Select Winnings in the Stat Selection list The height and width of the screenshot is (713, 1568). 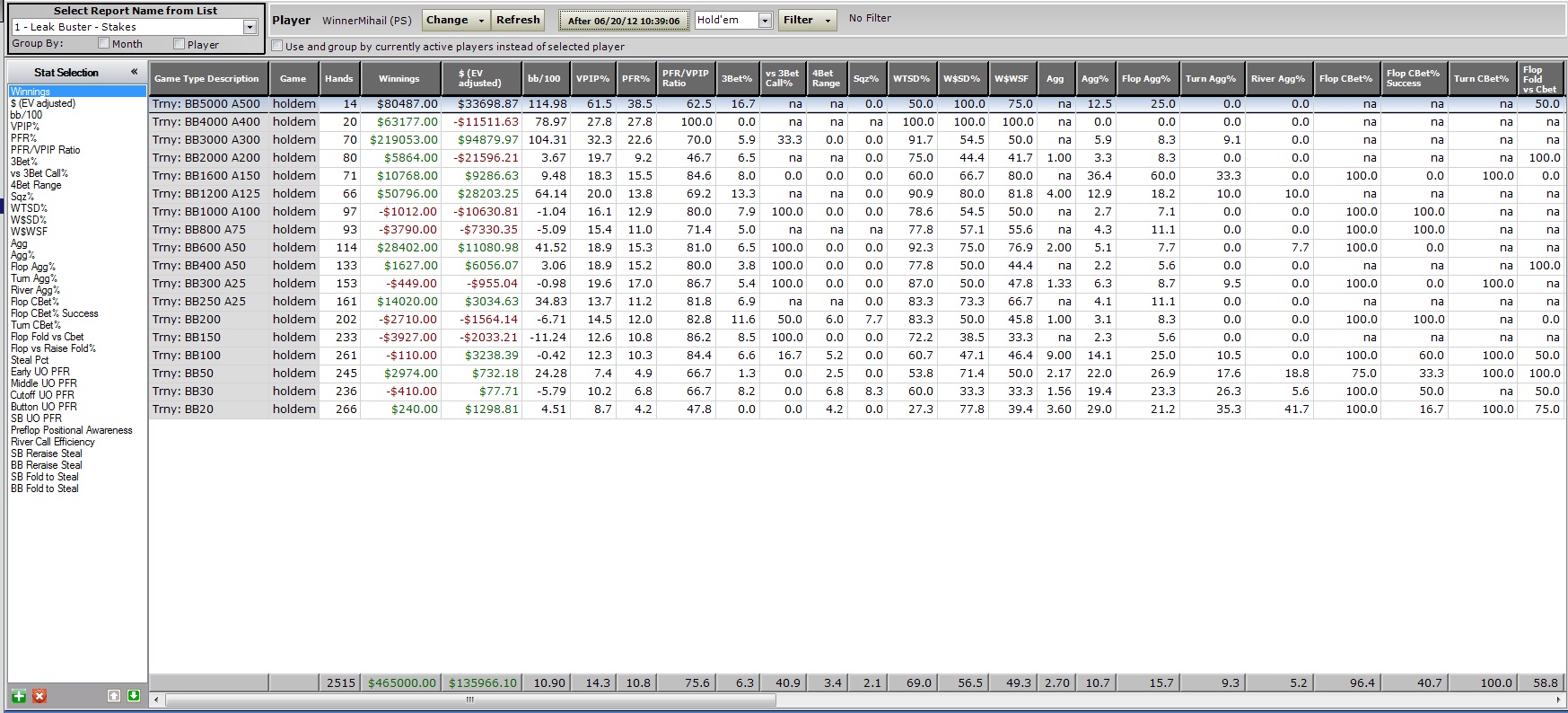[77, 92]
